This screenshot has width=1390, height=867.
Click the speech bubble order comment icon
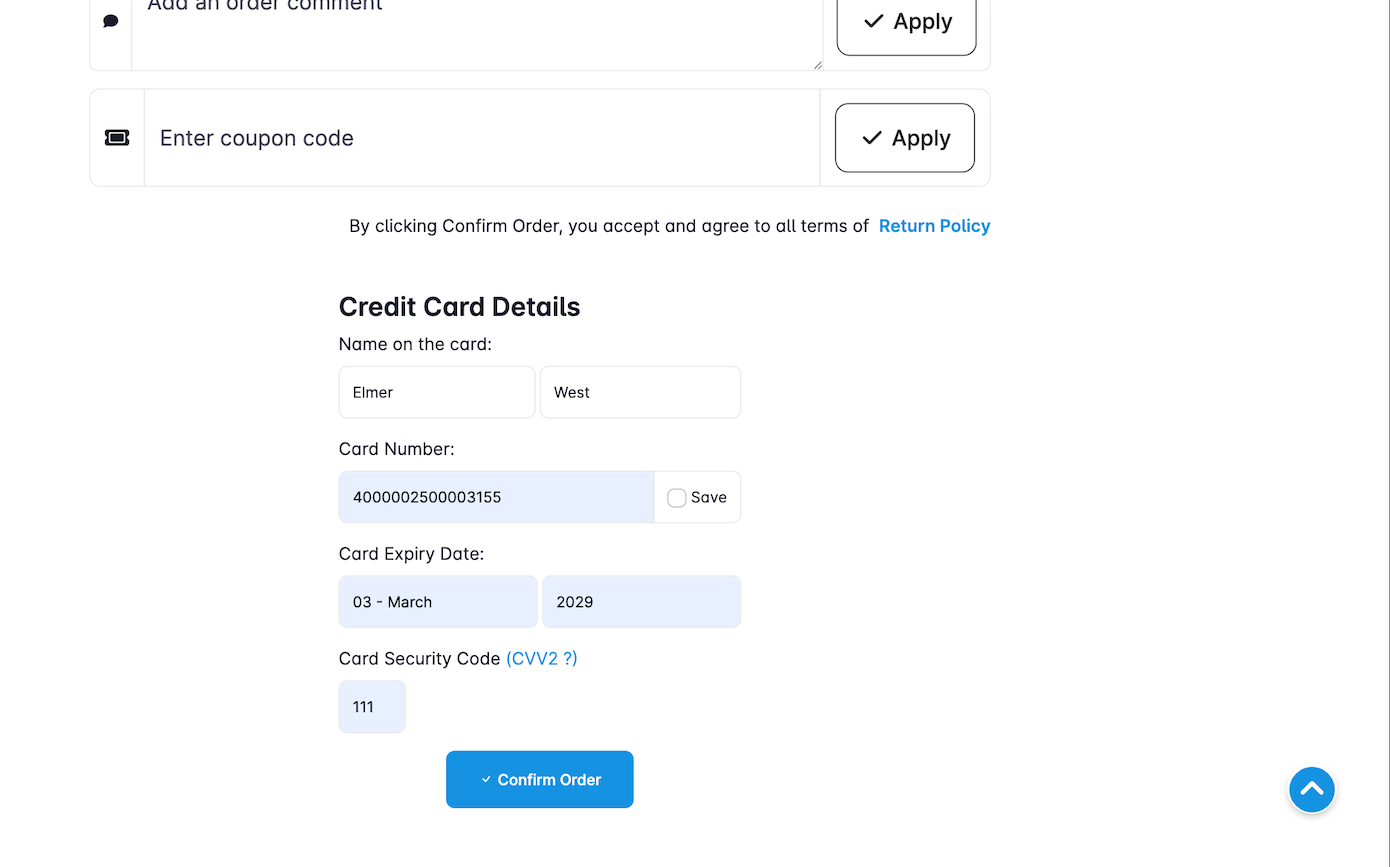pyautogui.click(x=111, y=21)
